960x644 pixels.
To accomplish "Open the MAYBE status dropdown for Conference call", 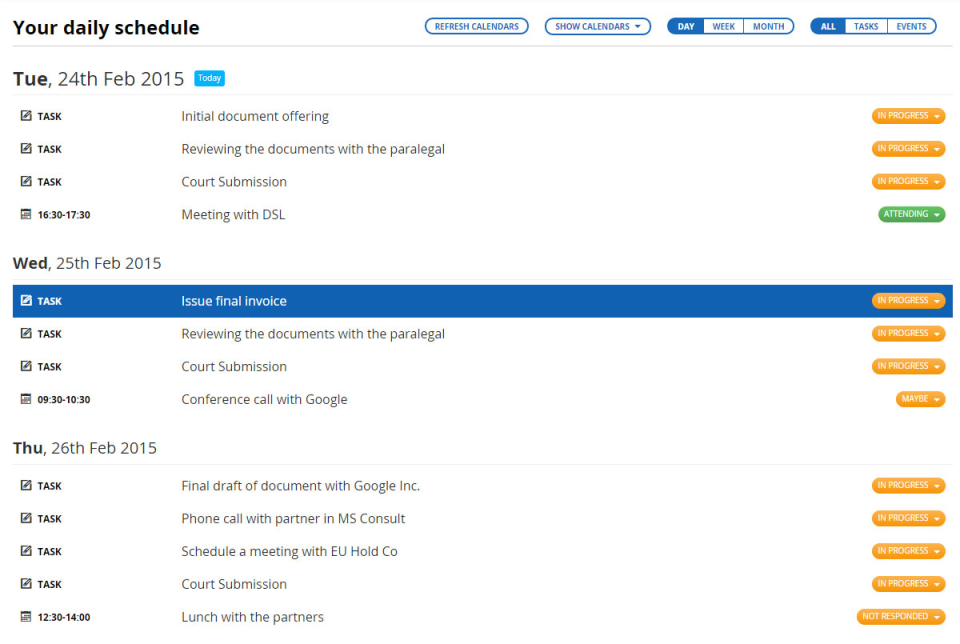I will tap(920, 399).
